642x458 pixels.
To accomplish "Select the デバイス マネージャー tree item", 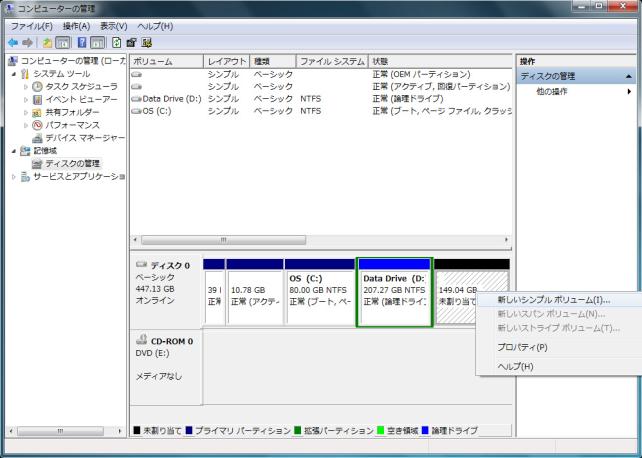I will pos(85,138).
